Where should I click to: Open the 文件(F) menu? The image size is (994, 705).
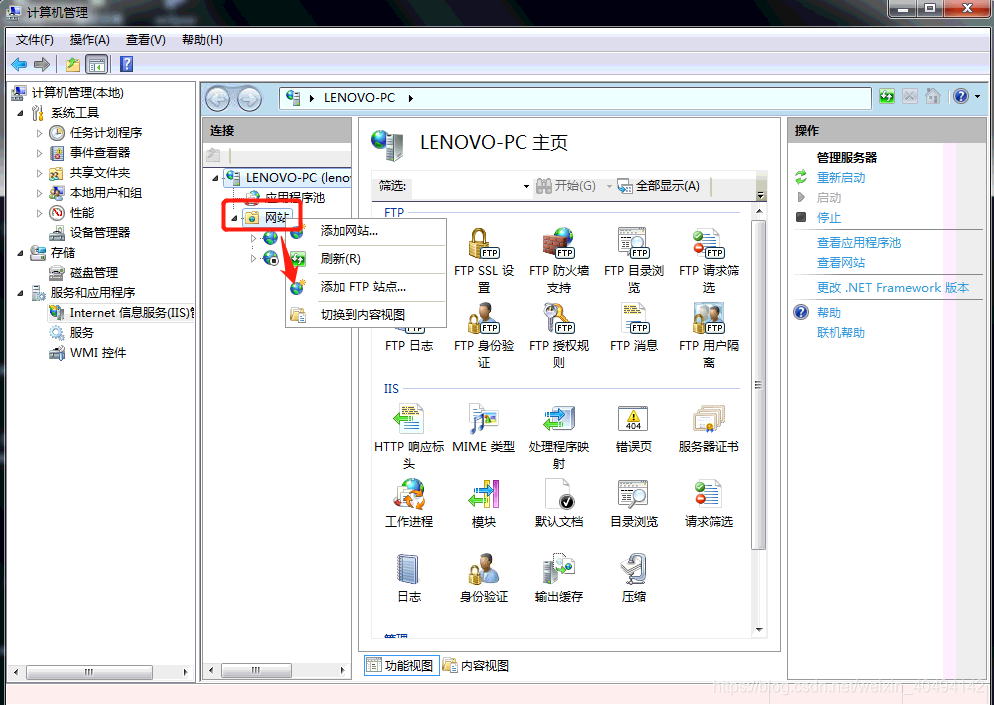point(35,40)
